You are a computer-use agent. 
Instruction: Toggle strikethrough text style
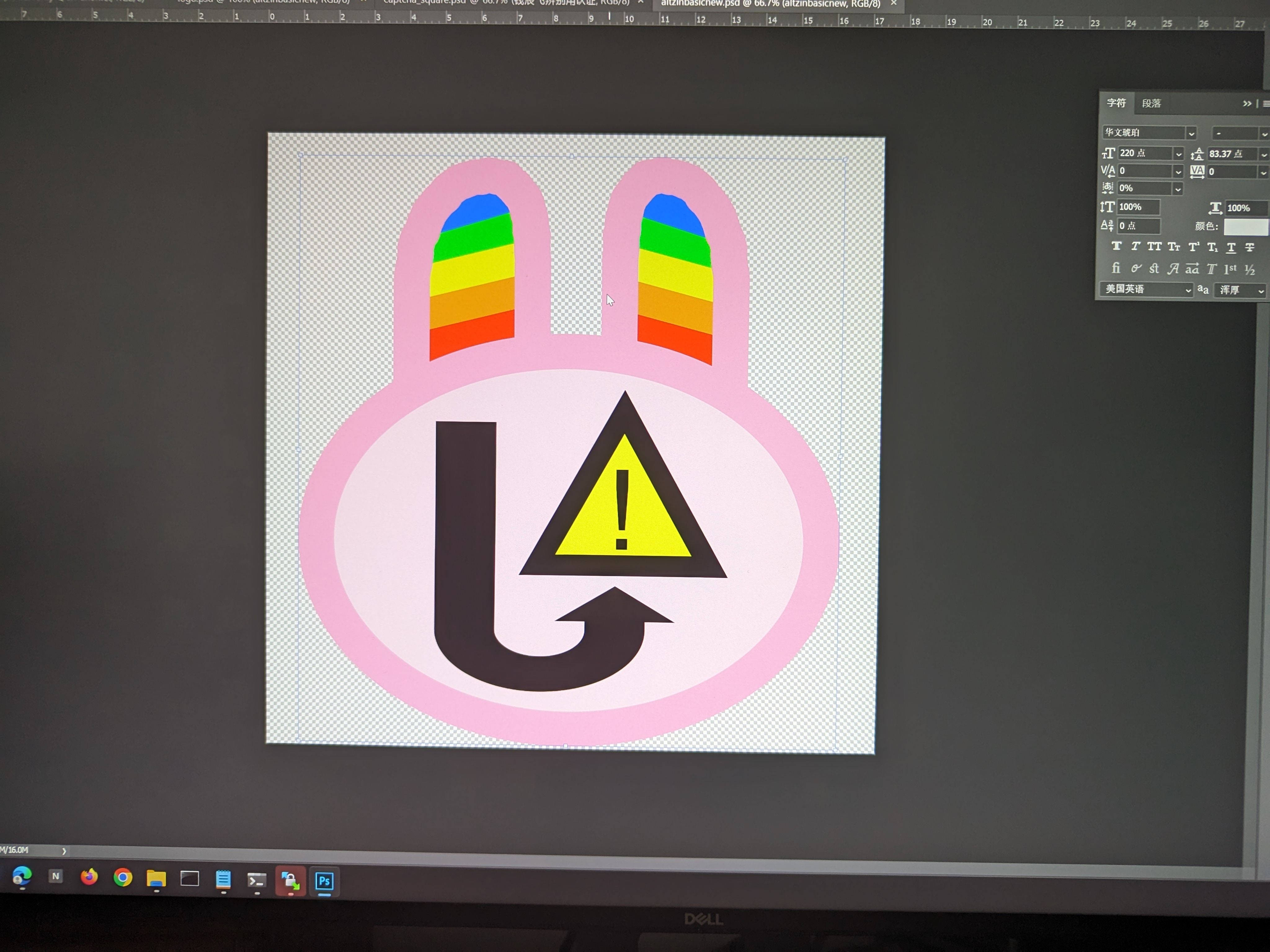tap(1250, 248)
